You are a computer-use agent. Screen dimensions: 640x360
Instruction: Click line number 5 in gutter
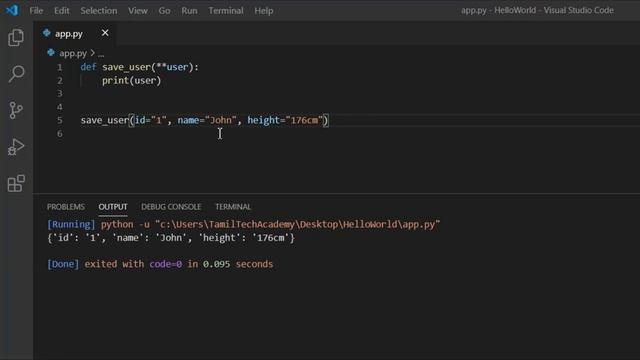[60, 120]
